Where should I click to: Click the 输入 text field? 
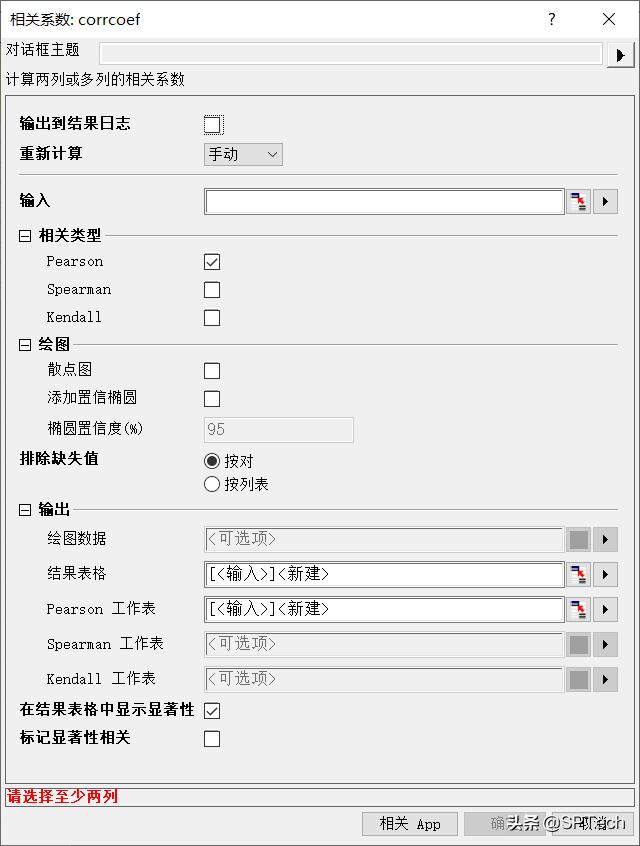384,202
